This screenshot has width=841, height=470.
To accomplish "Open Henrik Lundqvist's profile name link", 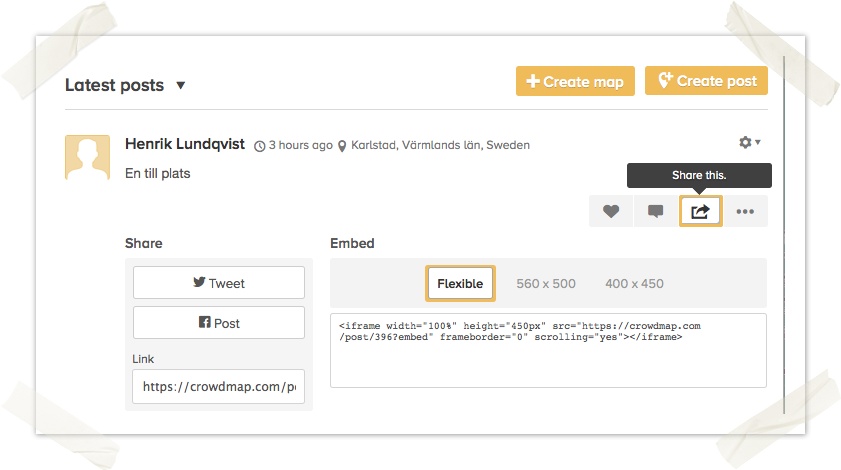I will pyautogui.click(x=185, y=144).
